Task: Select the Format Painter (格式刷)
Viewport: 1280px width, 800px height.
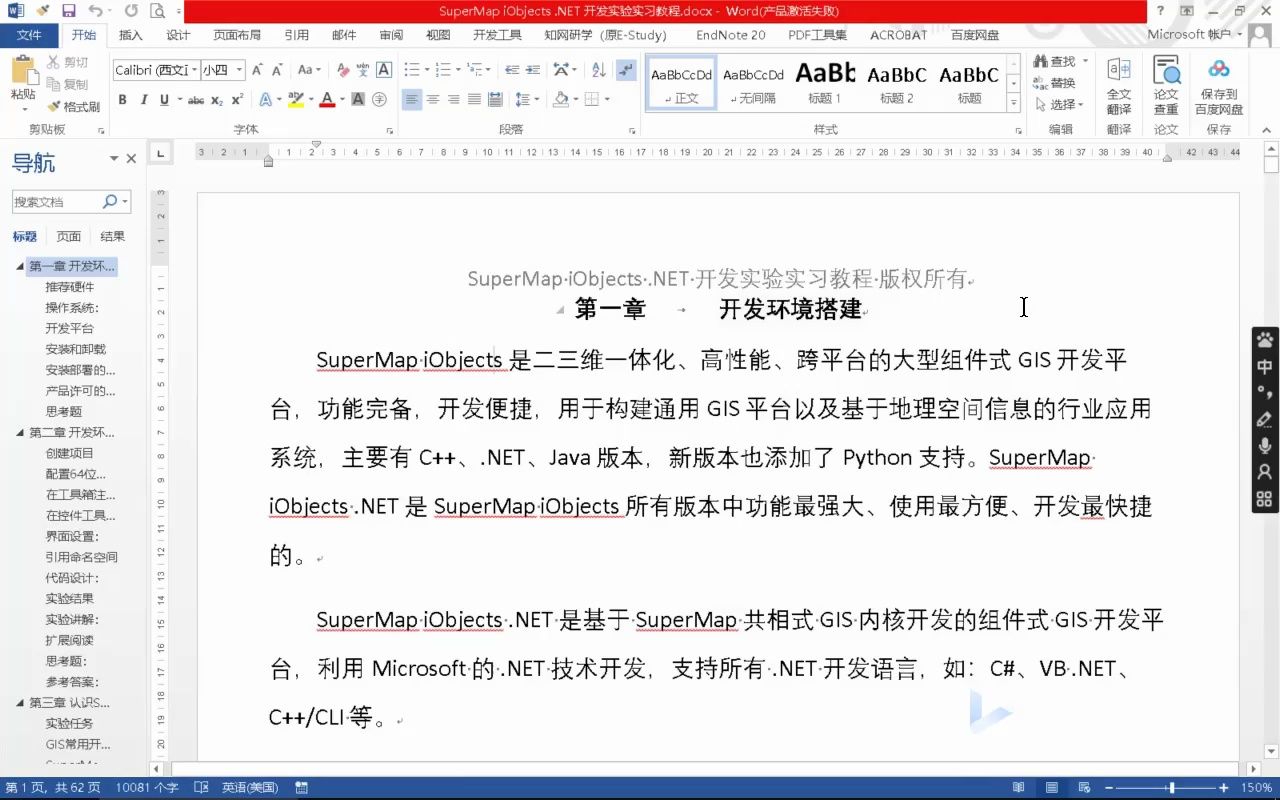Action: click(x=74, y=106)
